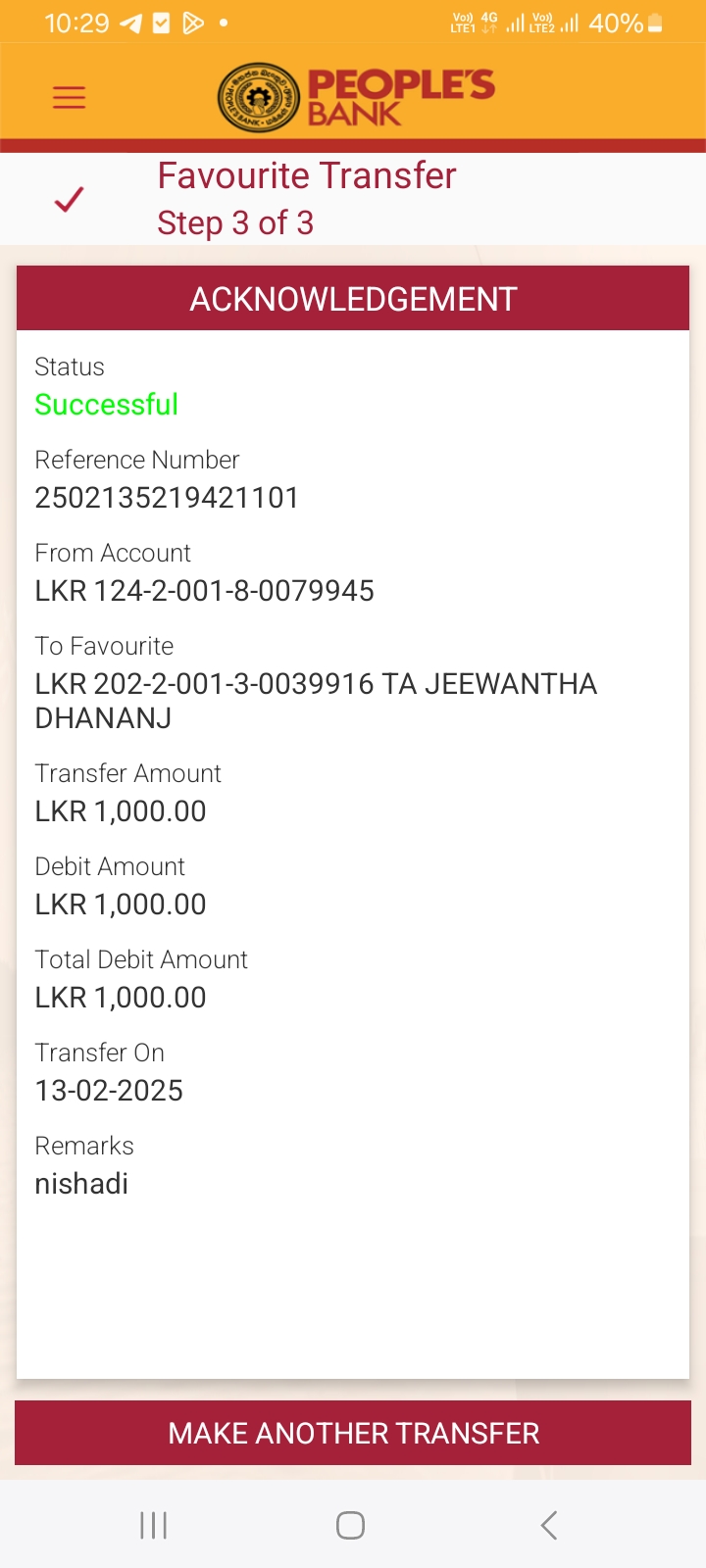Tap the Favourite Transfer title
Screen dimensions: 706x1568
point(307,176)
